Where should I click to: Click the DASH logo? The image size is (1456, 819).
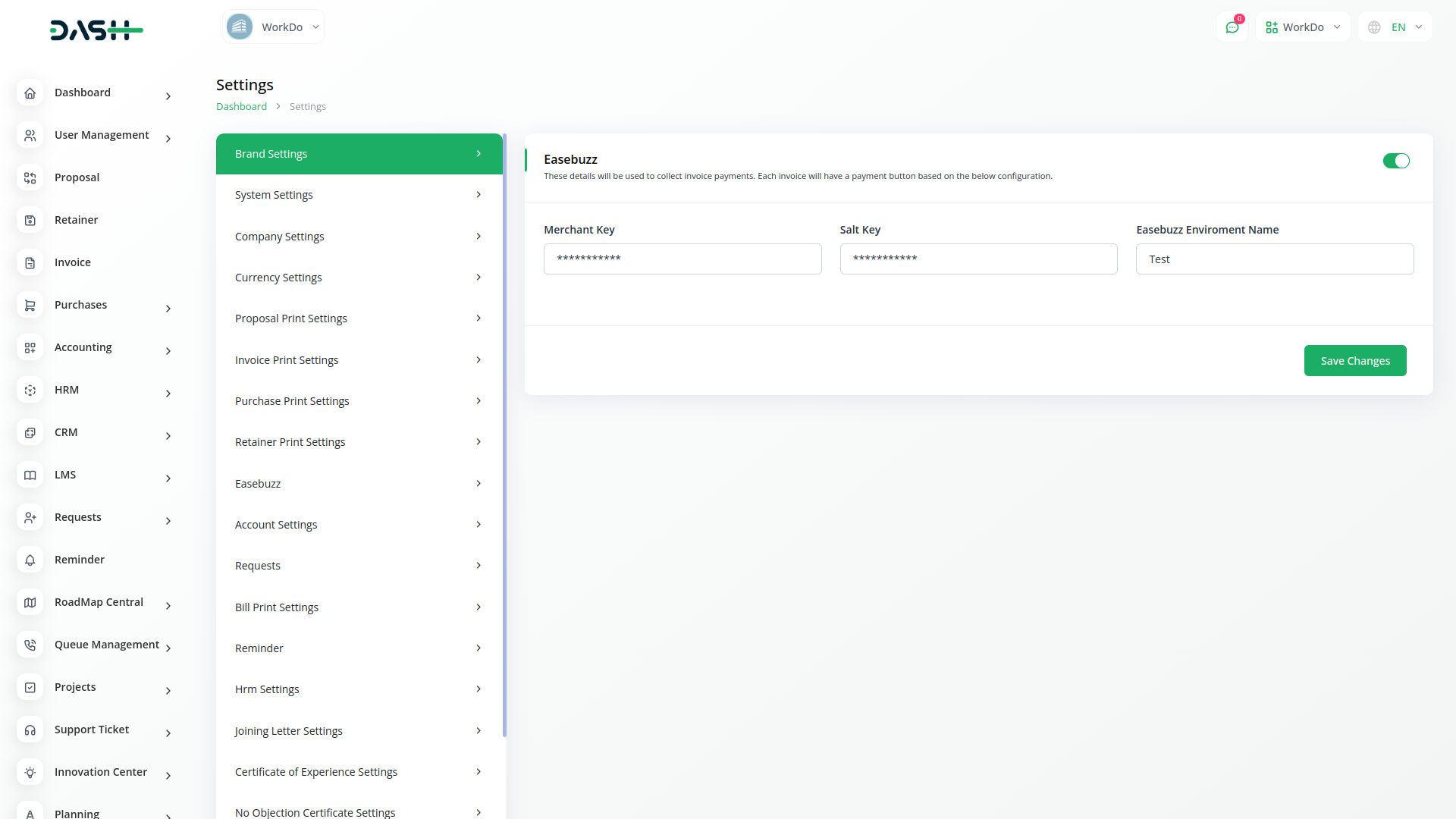point(96,30)
